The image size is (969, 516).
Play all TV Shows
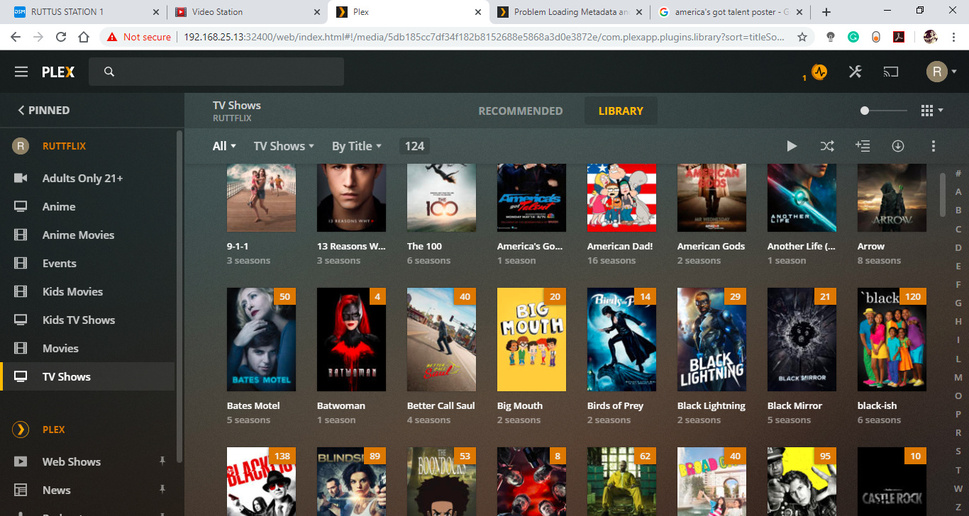pos(792,146)
